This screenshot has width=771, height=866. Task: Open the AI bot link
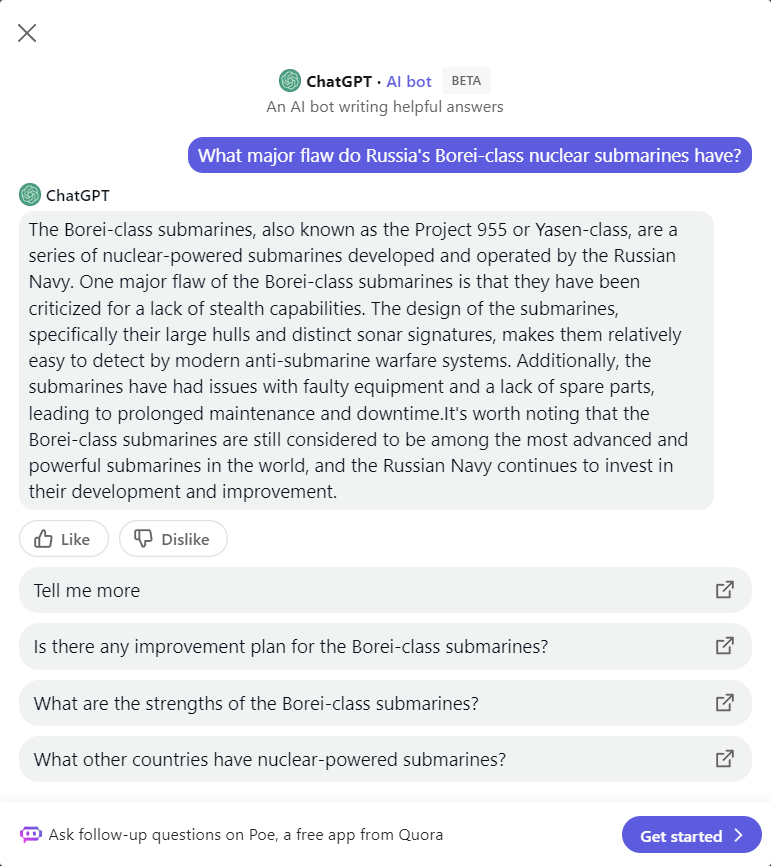(x=409, y=81)
